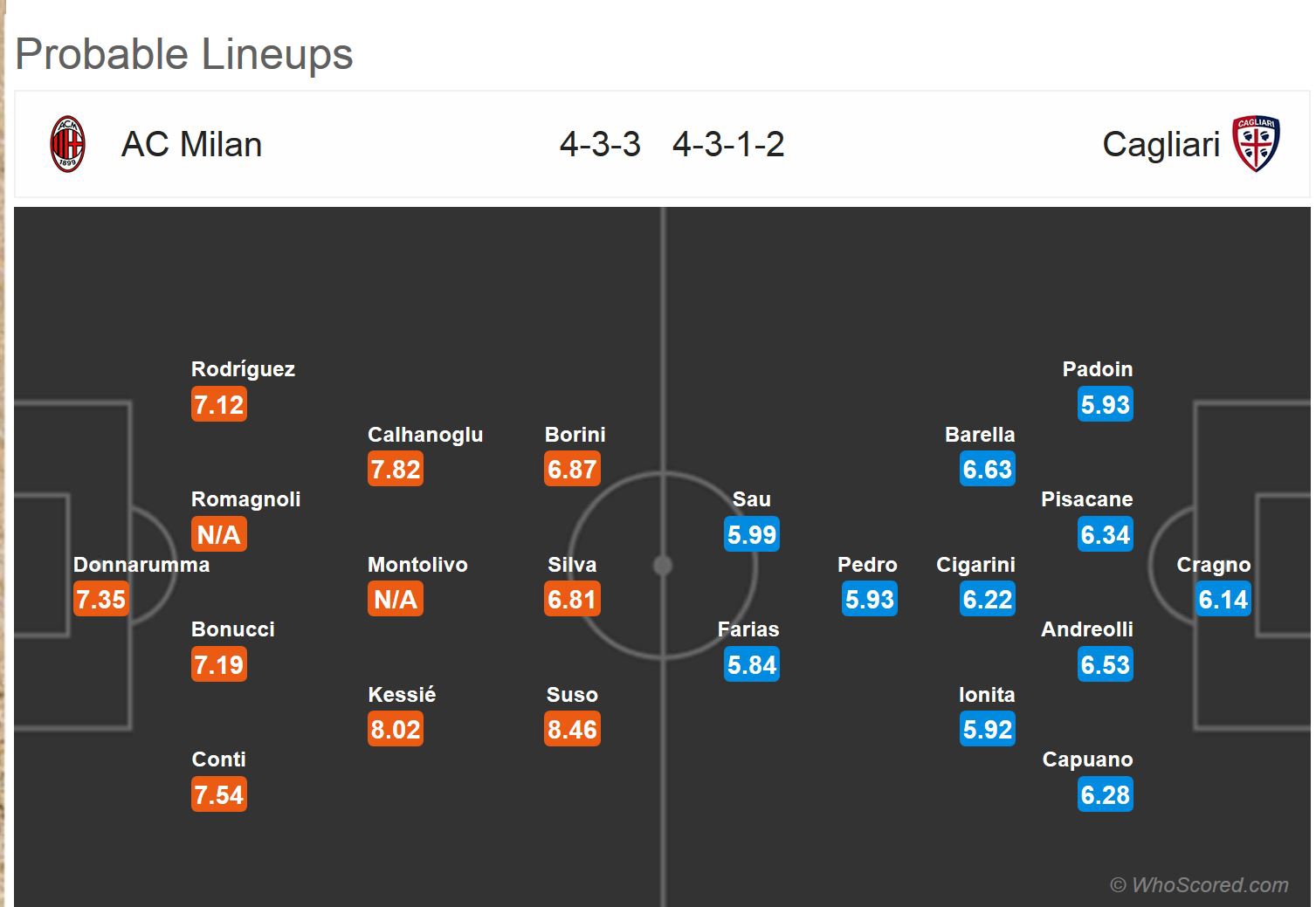The image size is (1316, 907).
Task: Open the AC Milan team name link
Action: (x=191, y=145)
